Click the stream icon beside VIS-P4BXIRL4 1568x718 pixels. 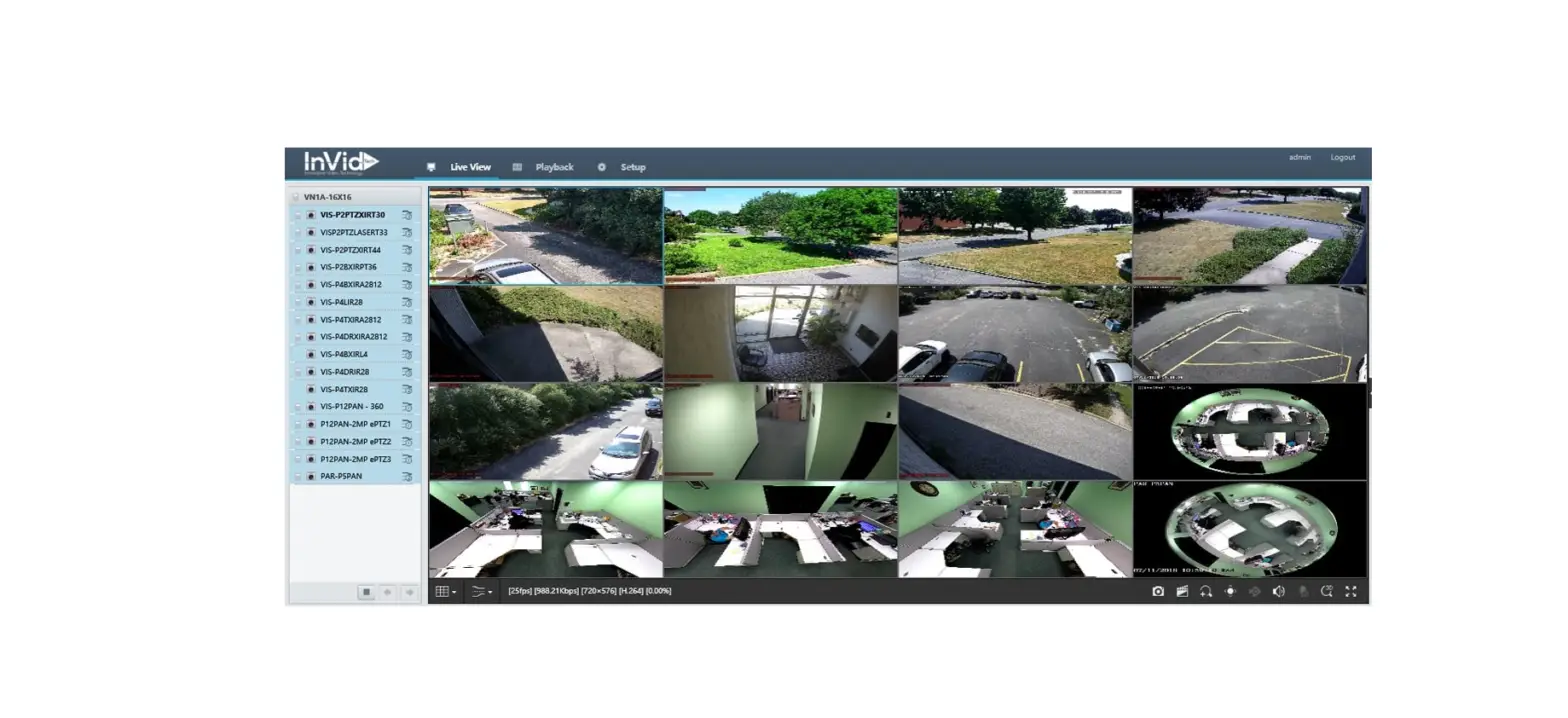[407, 354]
